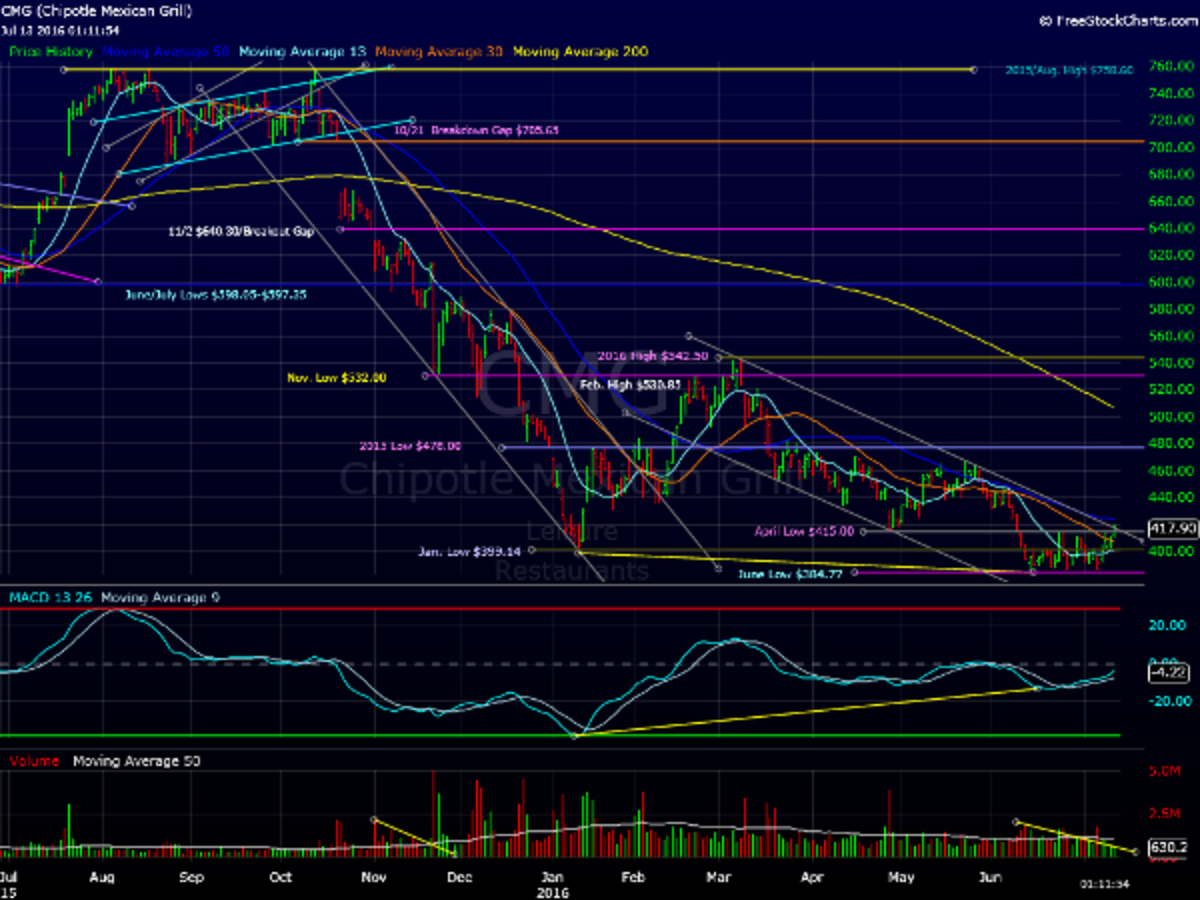Click the red Volume indicator label

tap(34, 761)
